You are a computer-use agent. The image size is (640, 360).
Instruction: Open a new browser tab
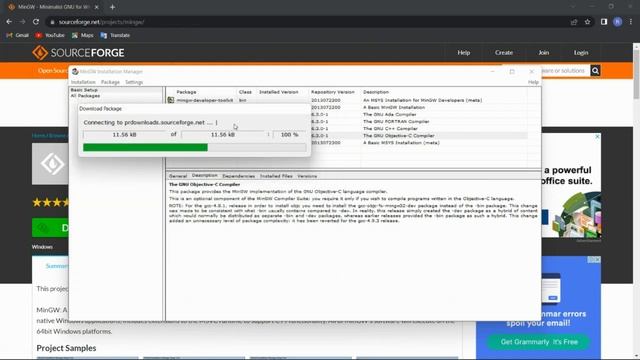112,7
